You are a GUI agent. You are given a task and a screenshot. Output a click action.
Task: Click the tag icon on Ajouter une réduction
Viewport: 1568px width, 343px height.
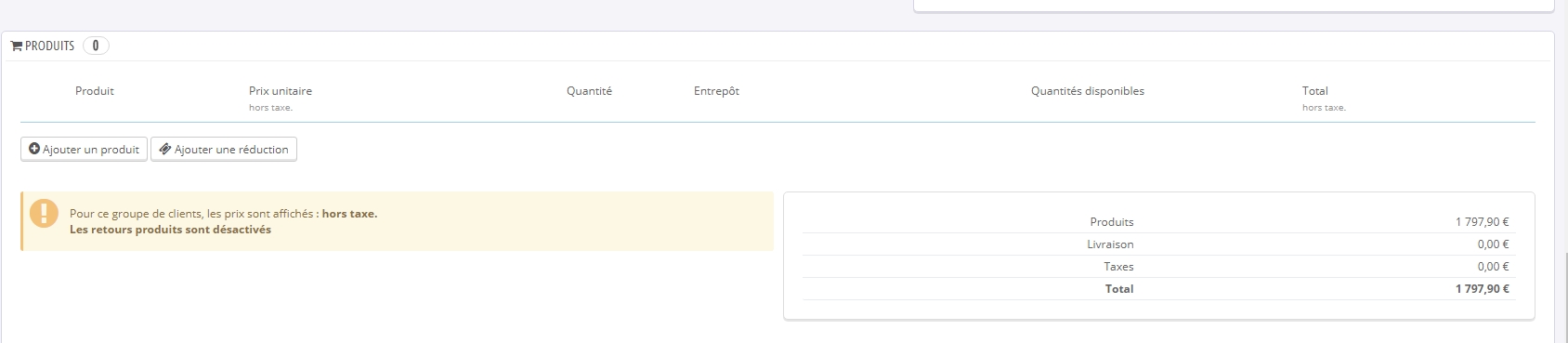164,149
